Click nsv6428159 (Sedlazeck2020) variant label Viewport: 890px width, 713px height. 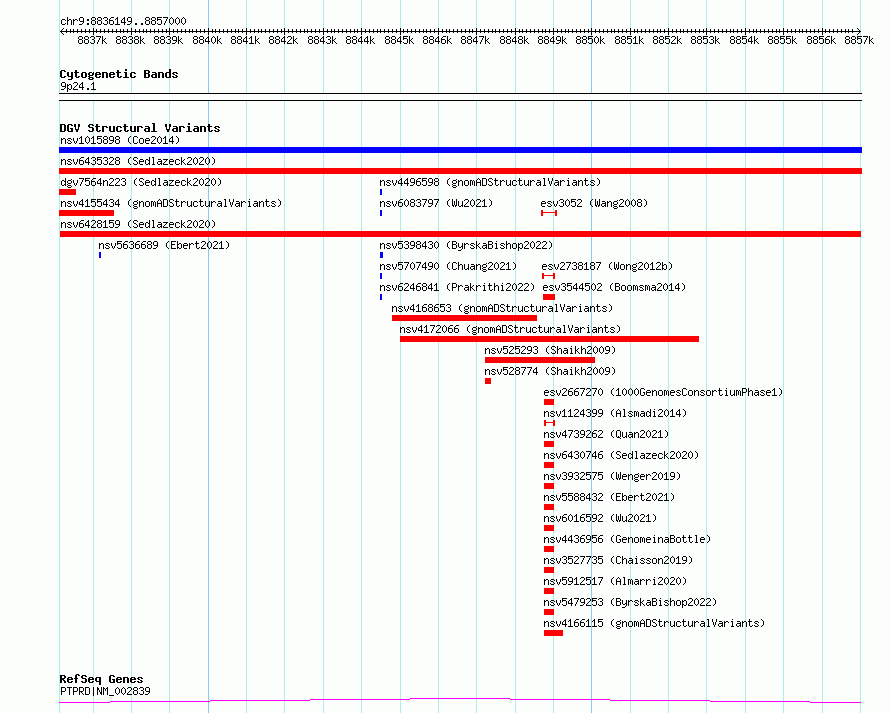click(x=138, y=224)
